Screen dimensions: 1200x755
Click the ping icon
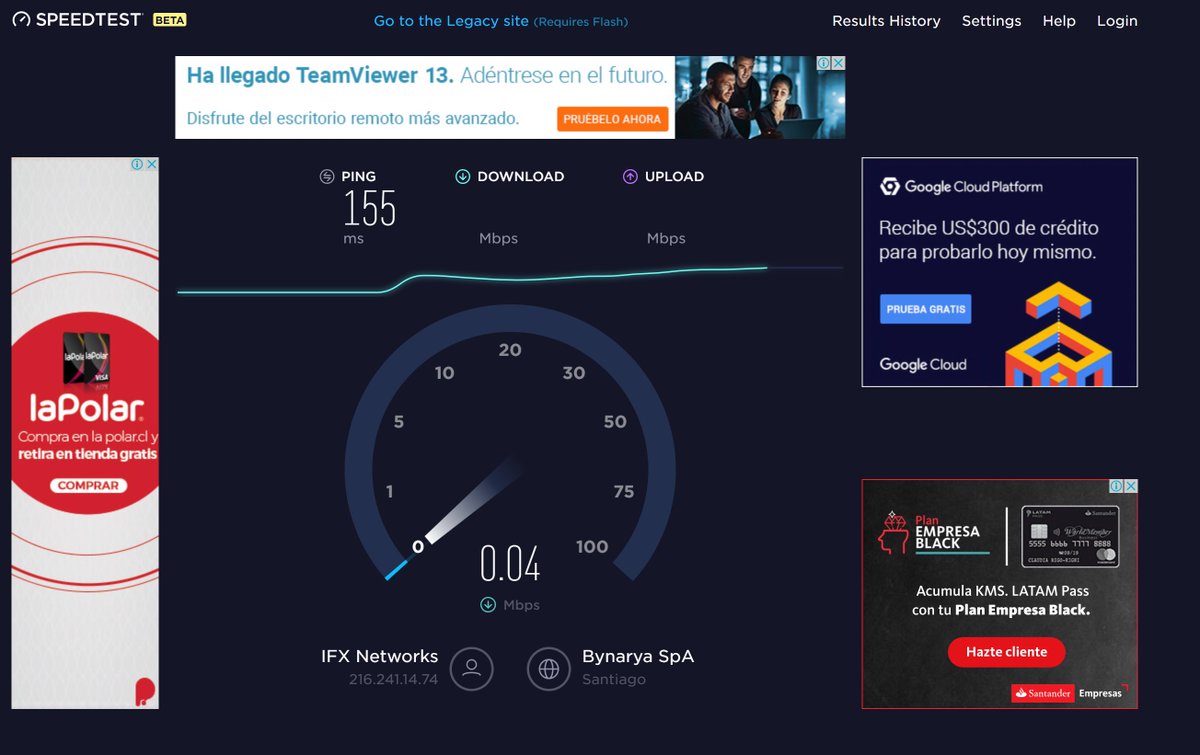[327, 177]
